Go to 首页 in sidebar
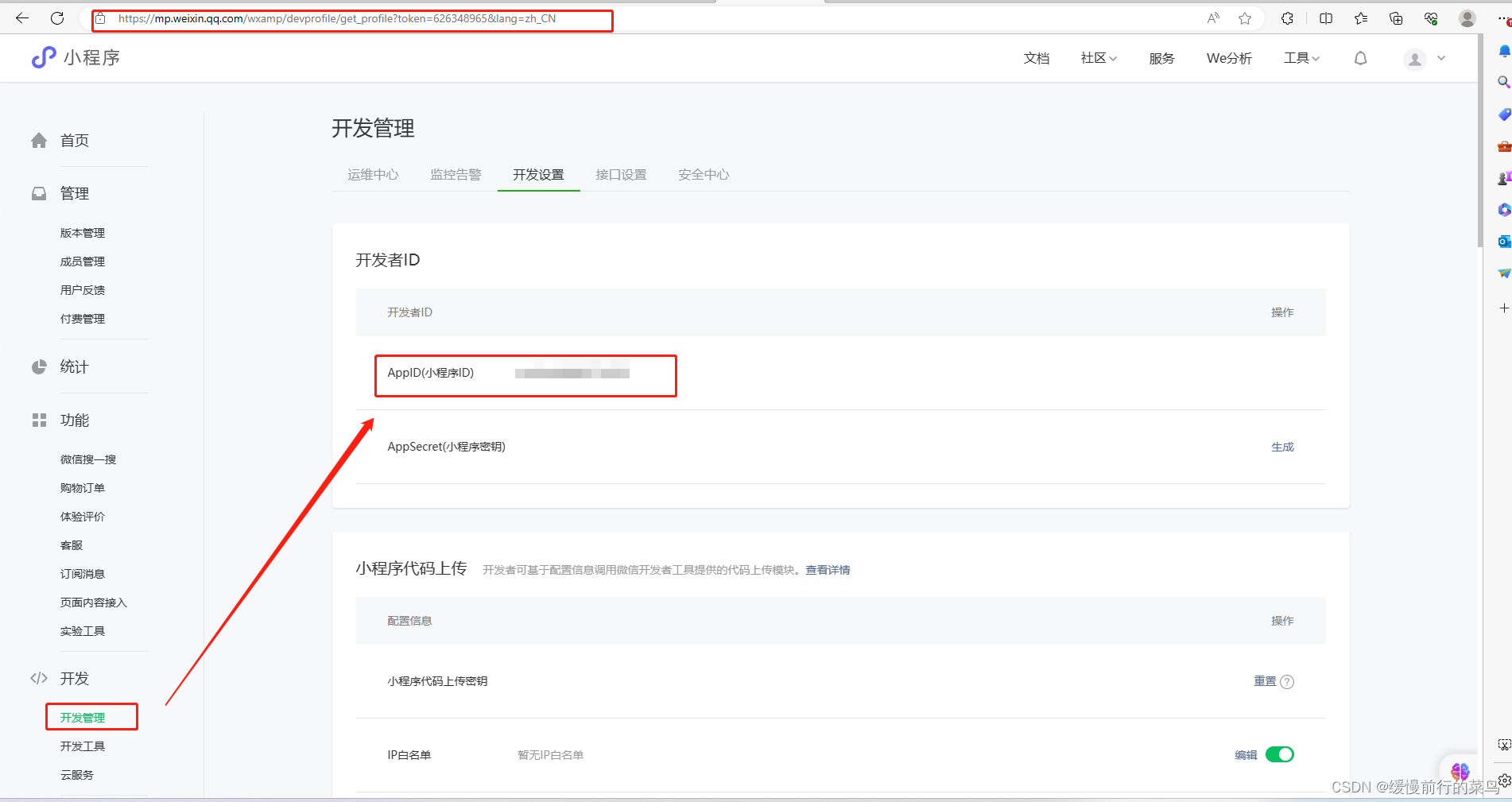 (x=75, y=141)
